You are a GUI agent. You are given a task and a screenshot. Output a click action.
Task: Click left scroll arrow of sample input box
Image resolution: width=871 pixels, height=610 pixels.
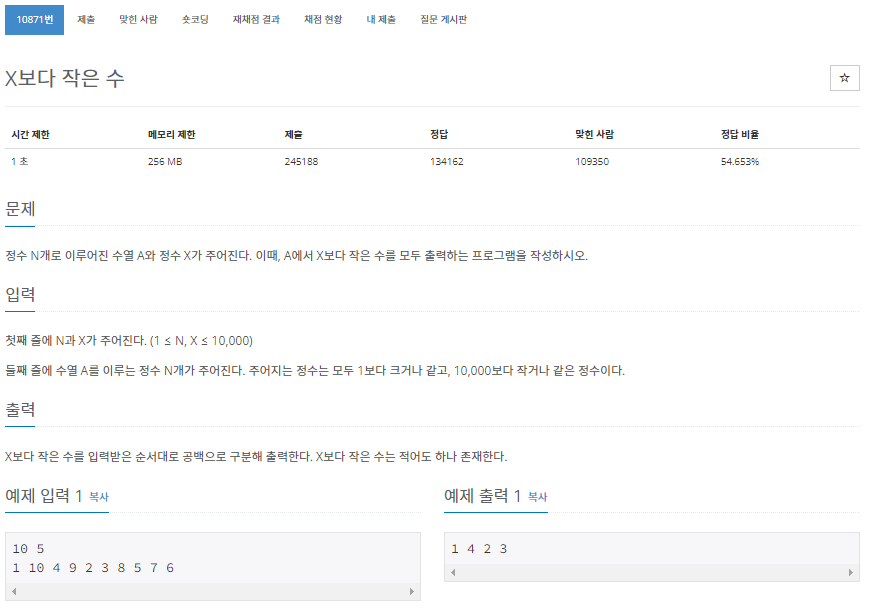14,591
